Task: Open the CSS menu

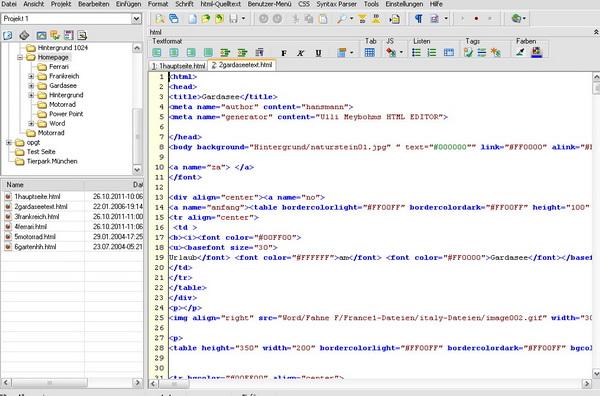Action: point(304,4)
